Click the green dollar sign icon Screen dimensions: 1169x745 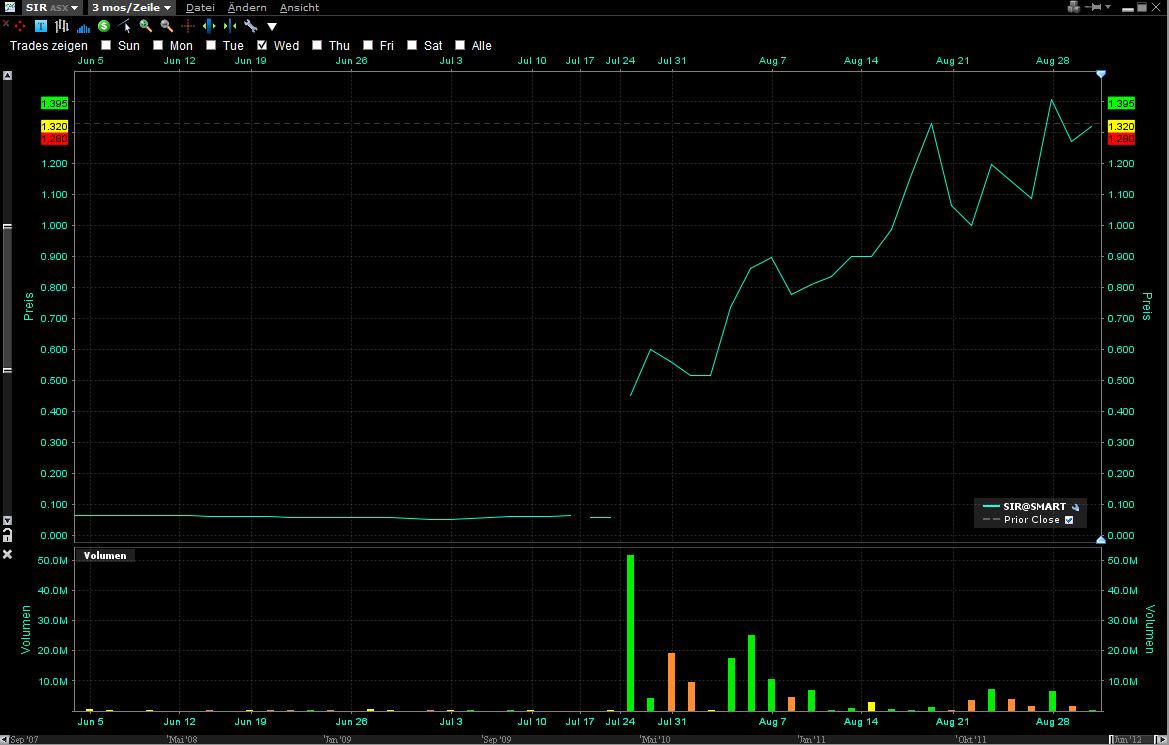click(x=104, y=26)
